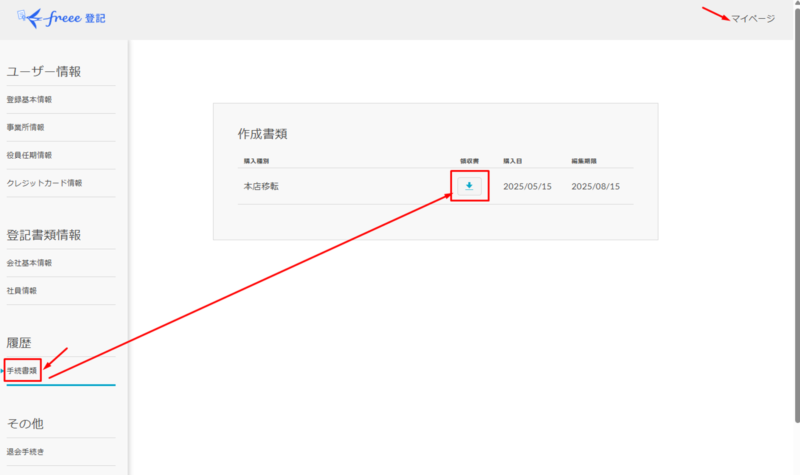
Task: Open 退会手続き under その他
Action: click(26, 451)
